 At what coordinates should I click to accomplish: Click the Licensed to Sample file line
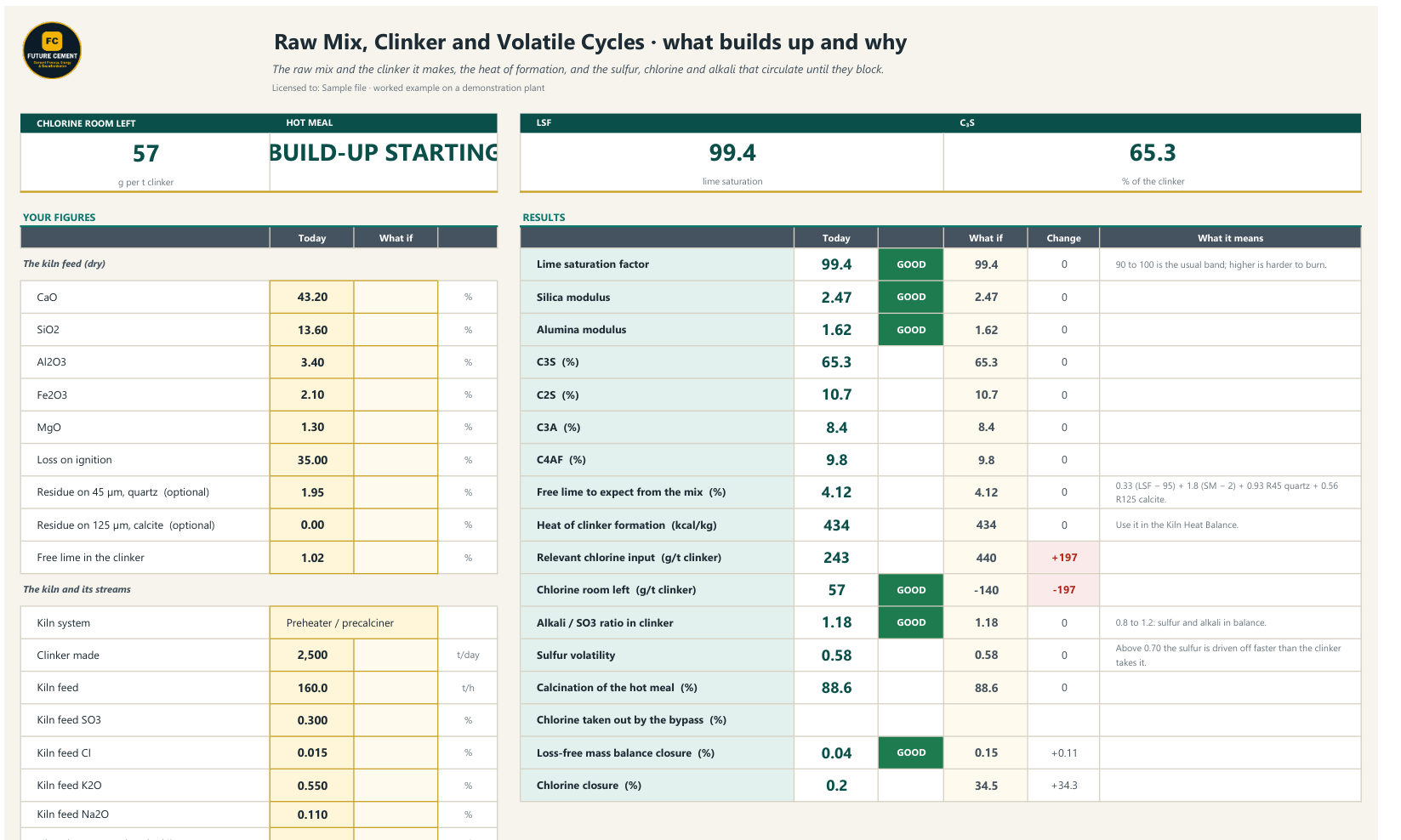(x=408, y=88)
